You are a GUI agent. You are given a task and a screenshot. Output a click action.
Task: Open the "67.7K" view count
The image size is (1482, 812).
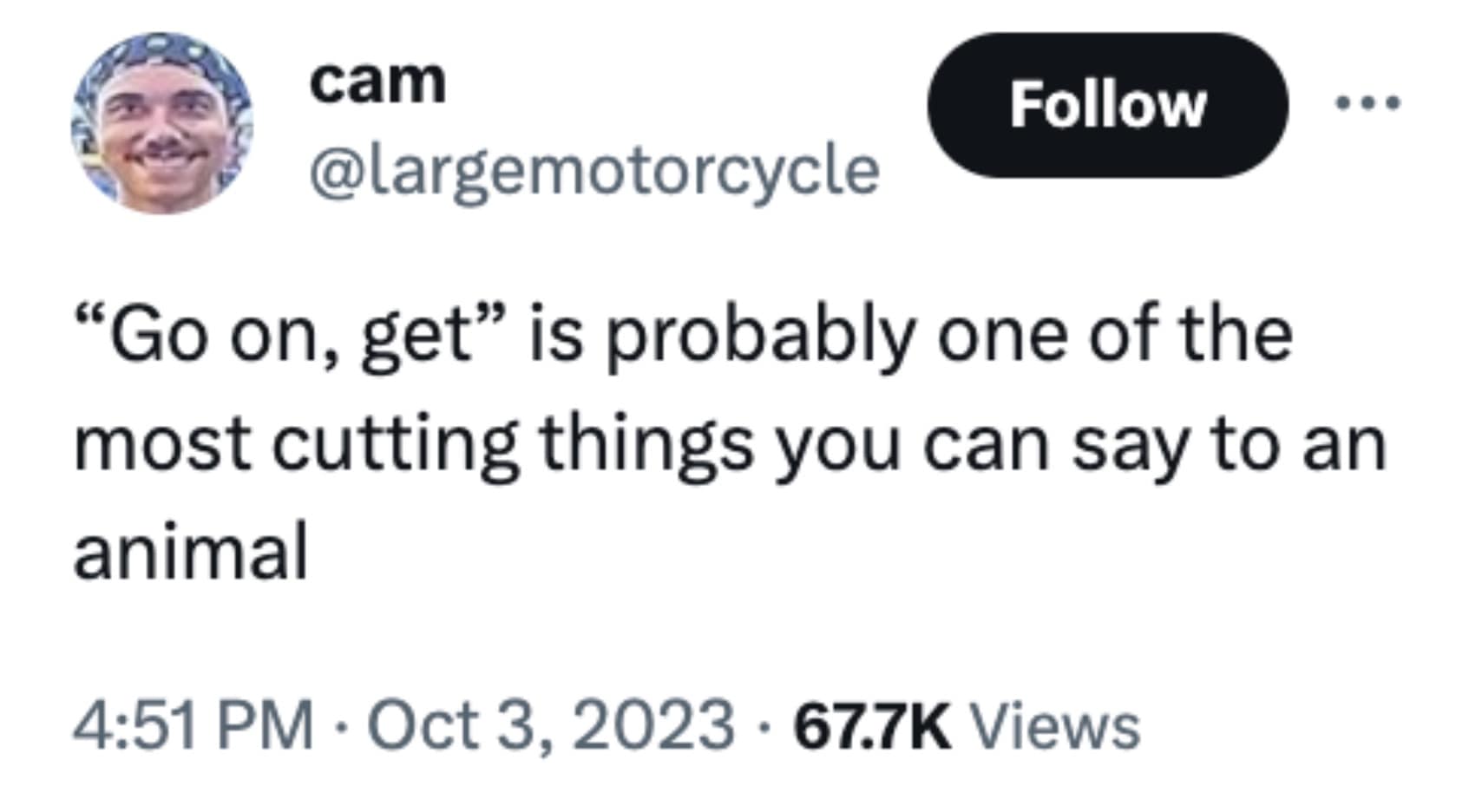(872, 725)
